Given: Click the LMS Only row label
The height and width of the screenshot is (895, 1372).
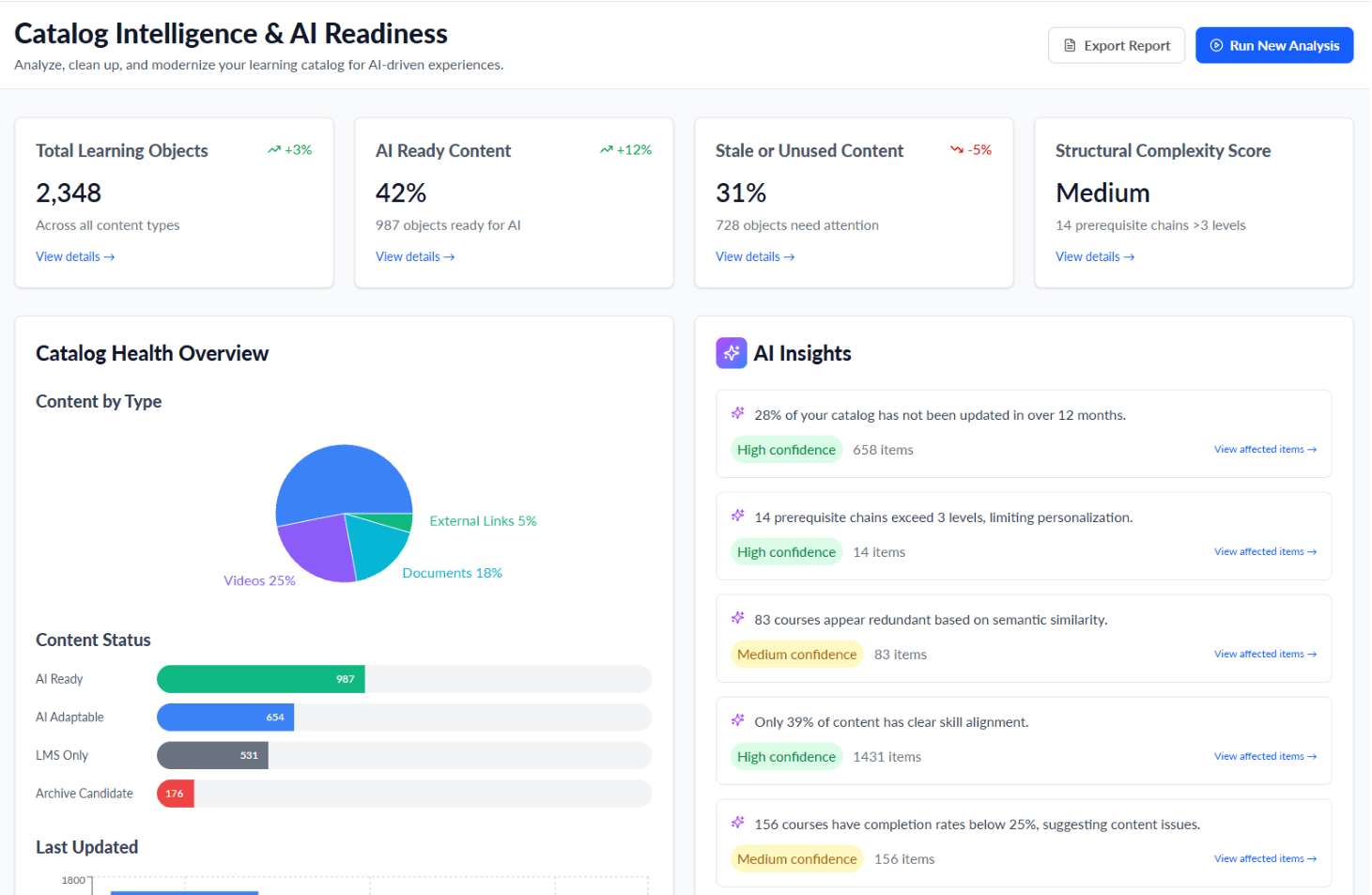Looking at the screenshot, I should [62, 756].
